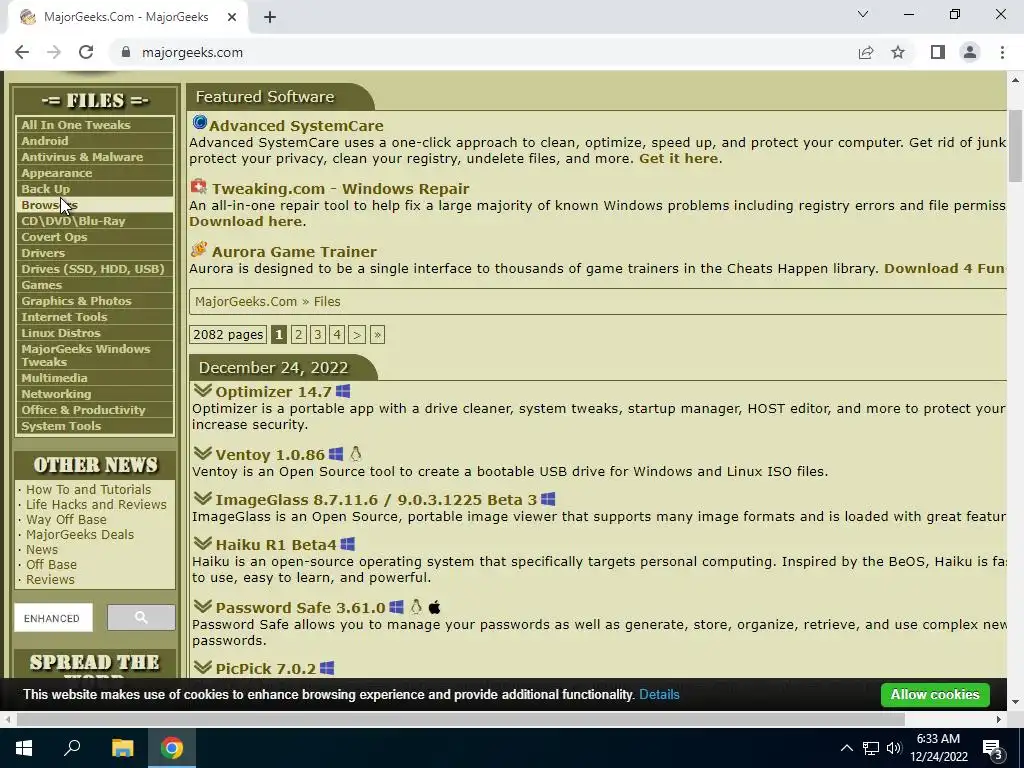The image size is (1024, 768).
Task: Reload the MajorGeeks page
Action: tap(86, 52)
